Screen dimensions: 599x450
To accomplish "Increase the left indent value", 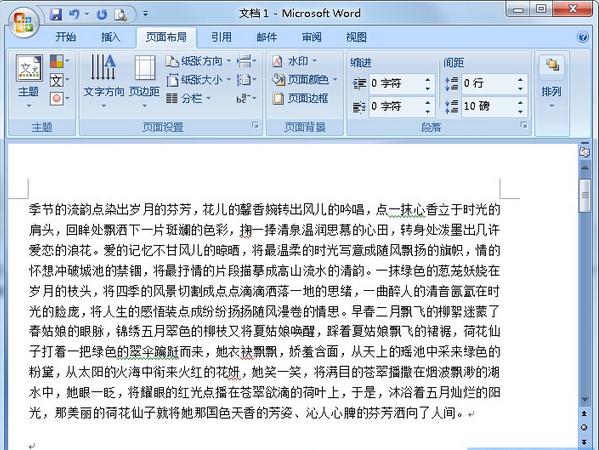I will coord(428,79).
